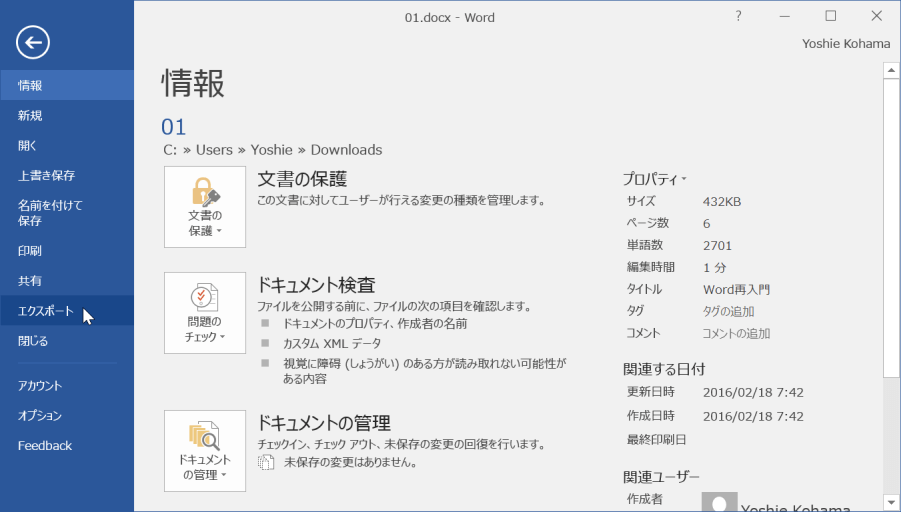Open the ドキュメントの管理 dropdown button
Viewport: 901px width, 512px height.
click(205, 451)
